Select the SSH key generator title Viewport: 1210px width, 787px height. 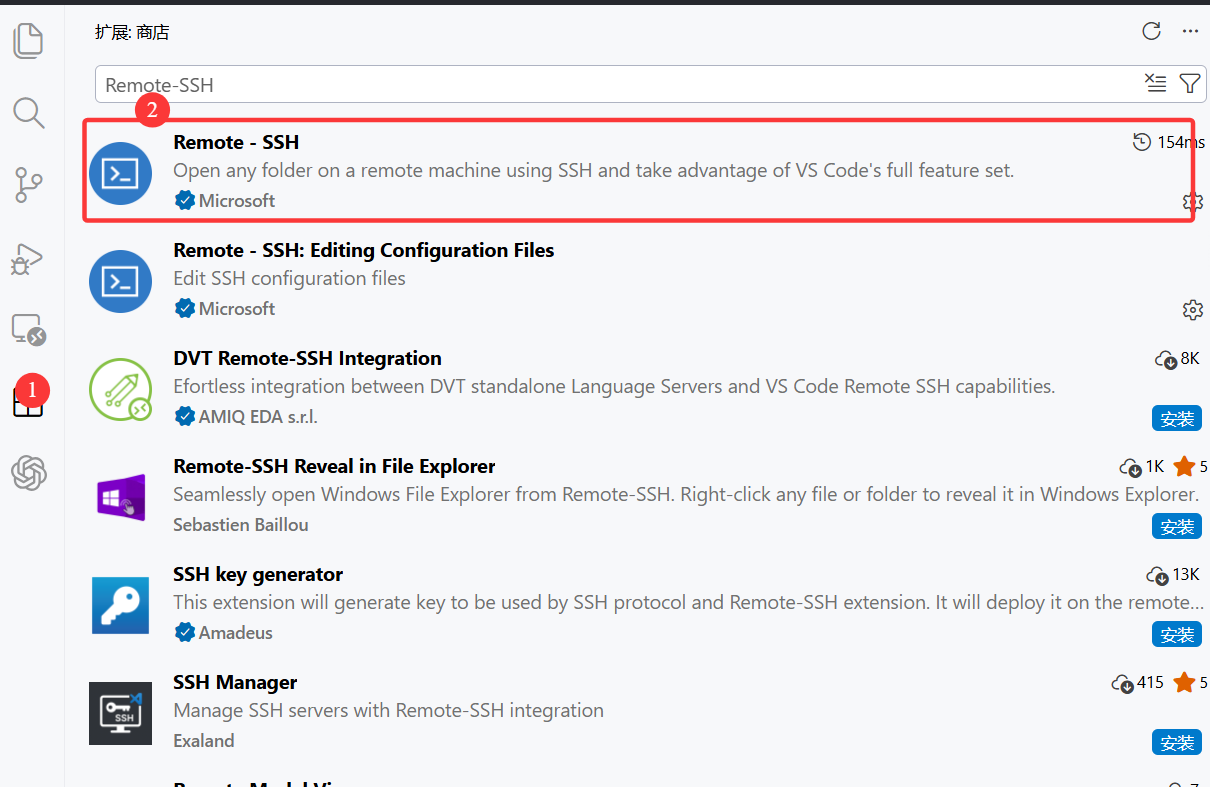pyautogui.click(x=258, y=574)
